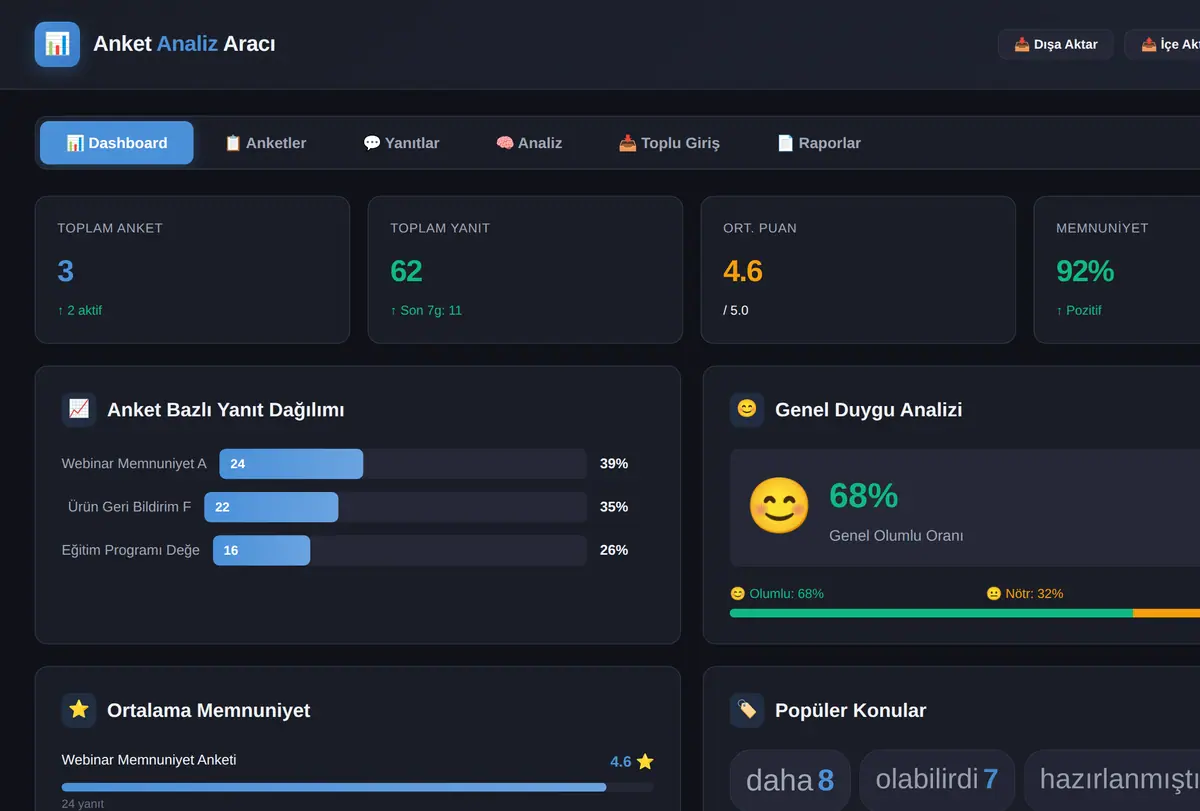
Task: Click the star next to the 4.6 rating
Action: tap(645, 762)
